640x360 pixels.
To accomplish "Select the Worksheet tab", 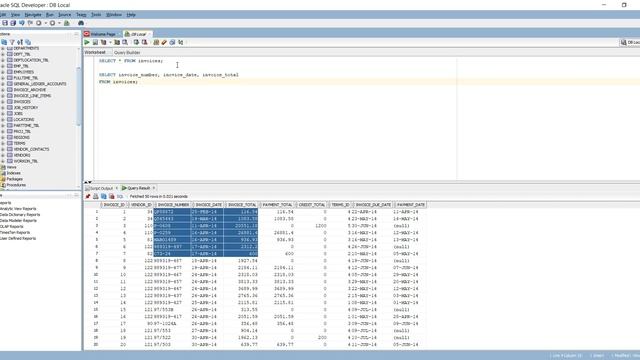I will [x=95, y=53].
